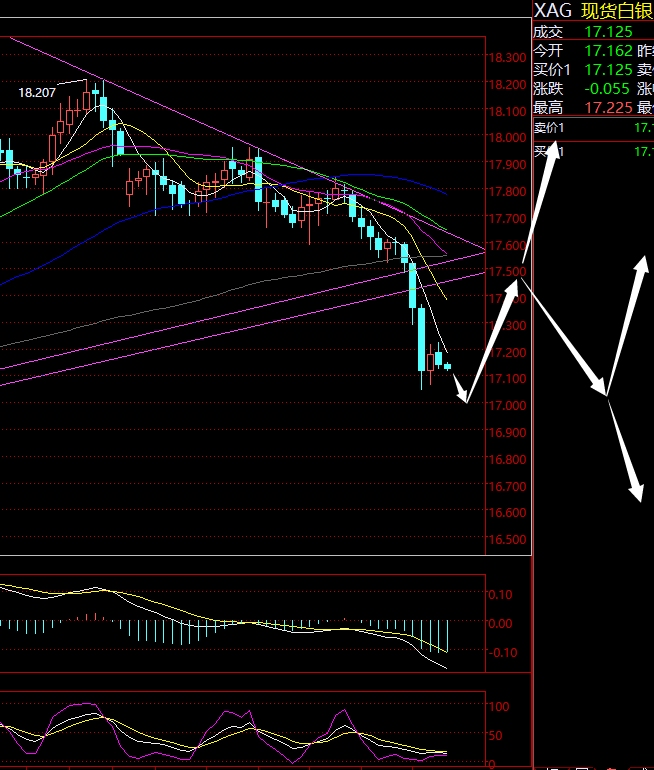The width and height of the screenshot is (654, 770).
Task: Click the XAG symbol code
Action: click(x=553, y=11)
